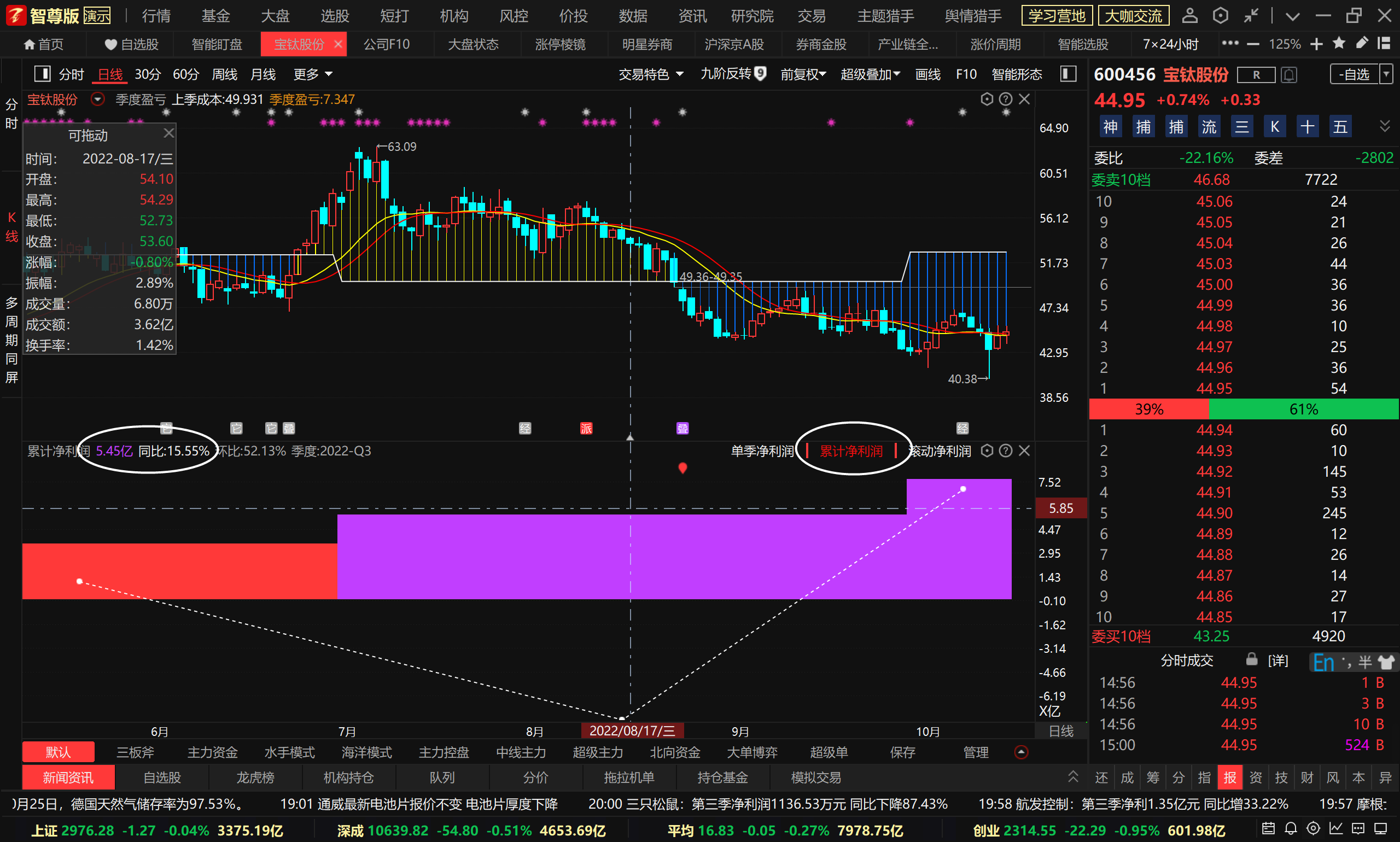The width and height of the screenshot is (1400, 842).
Task: Click the red circle arrow after 管理
Action: point(1021,752)
